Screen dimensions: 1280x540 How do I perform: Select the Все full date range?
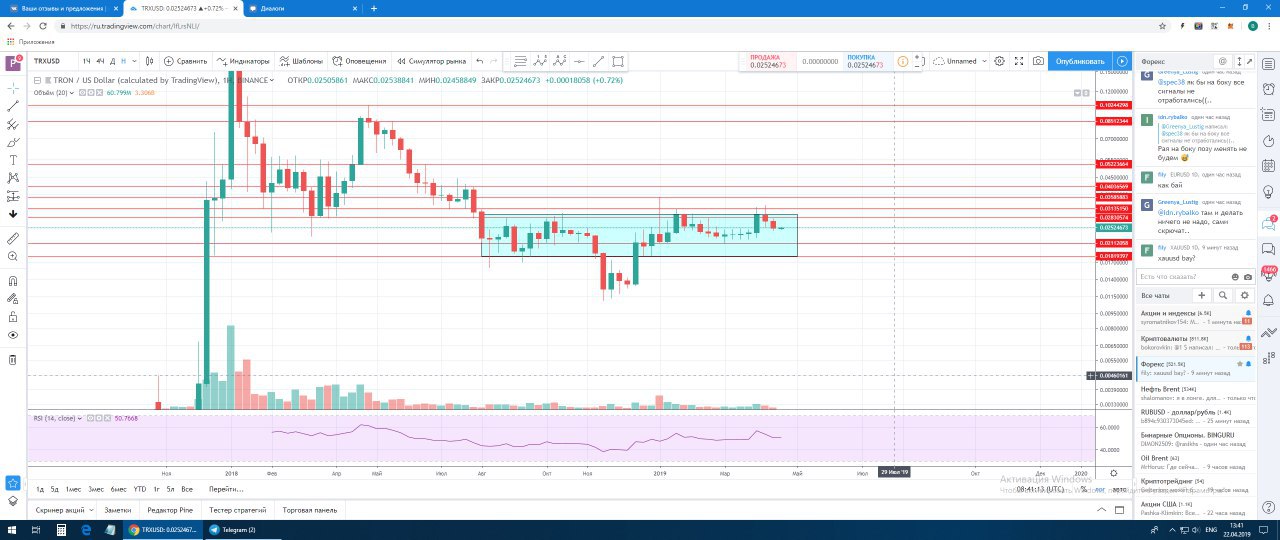[x=187, y=489]
